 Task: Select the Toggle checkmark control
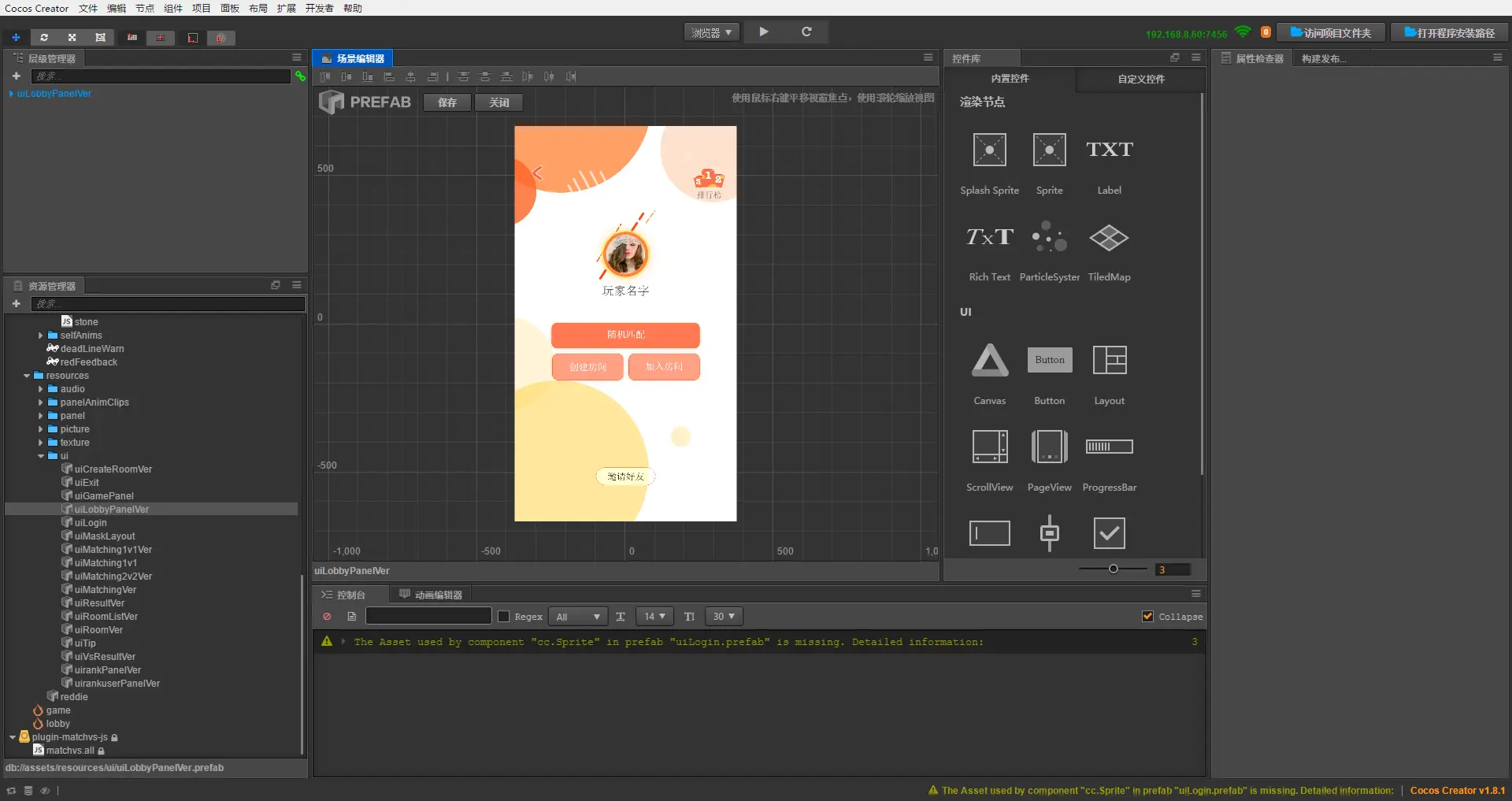pos(1109,533)
